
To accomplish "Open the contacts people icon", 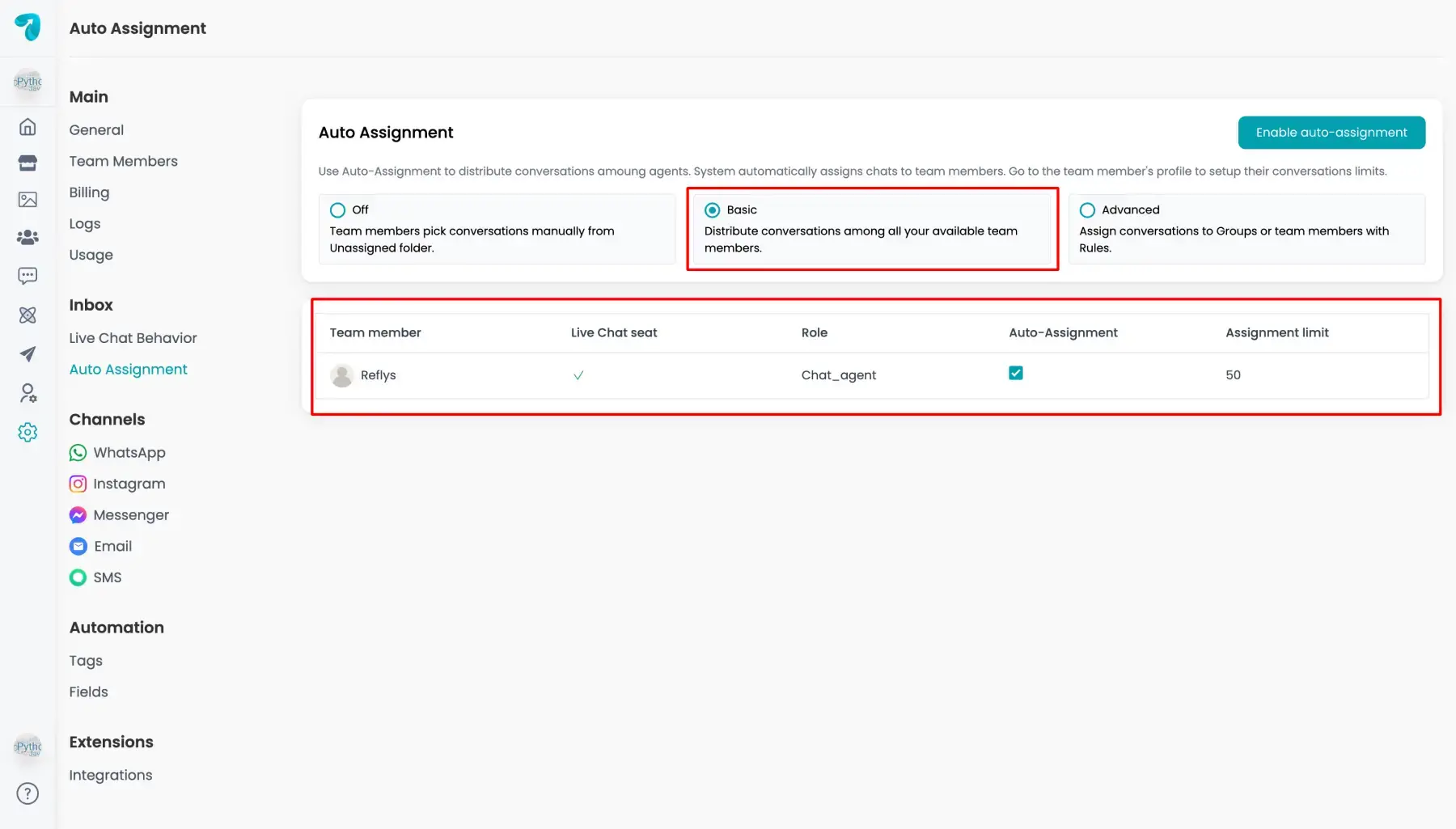I will (28, 237).
